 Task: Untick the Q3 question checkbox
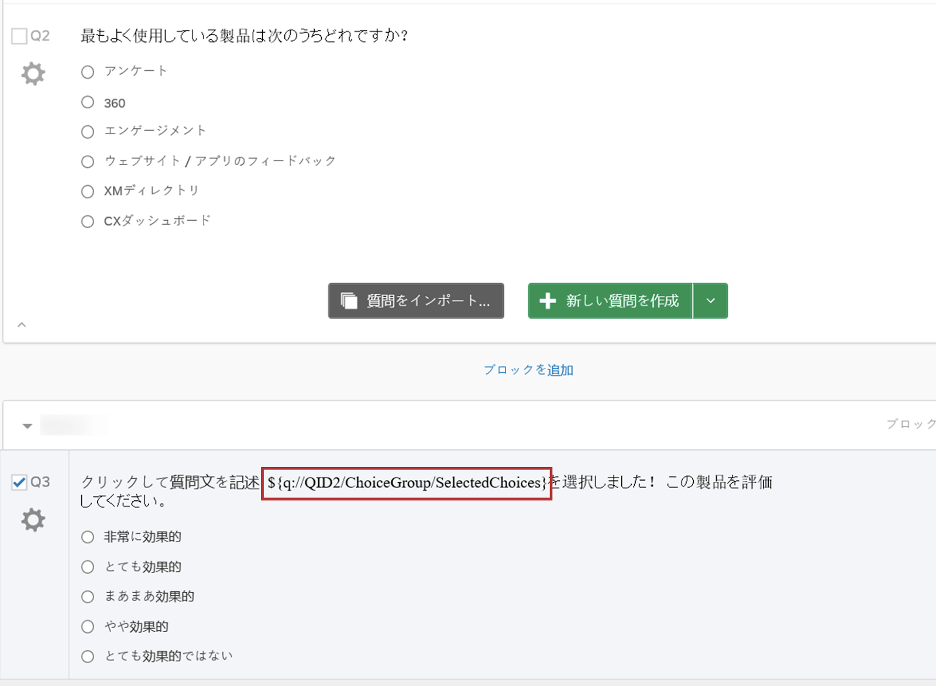(x=19, y=482)
